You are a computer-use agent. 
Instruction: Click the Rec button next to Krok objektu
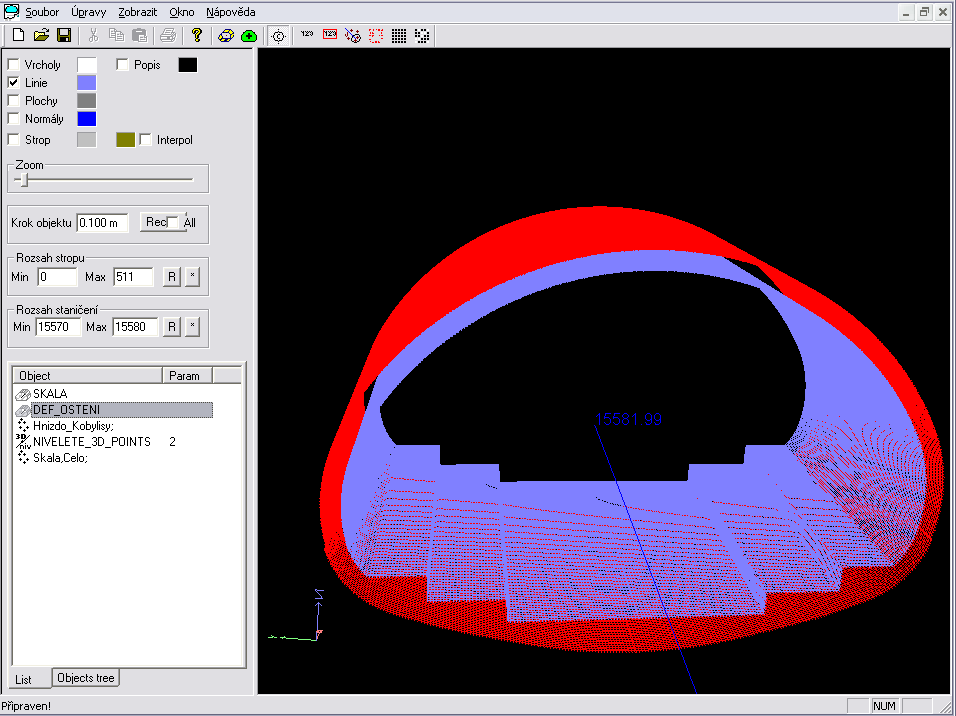pyautogui.click(x=155, y=222)
